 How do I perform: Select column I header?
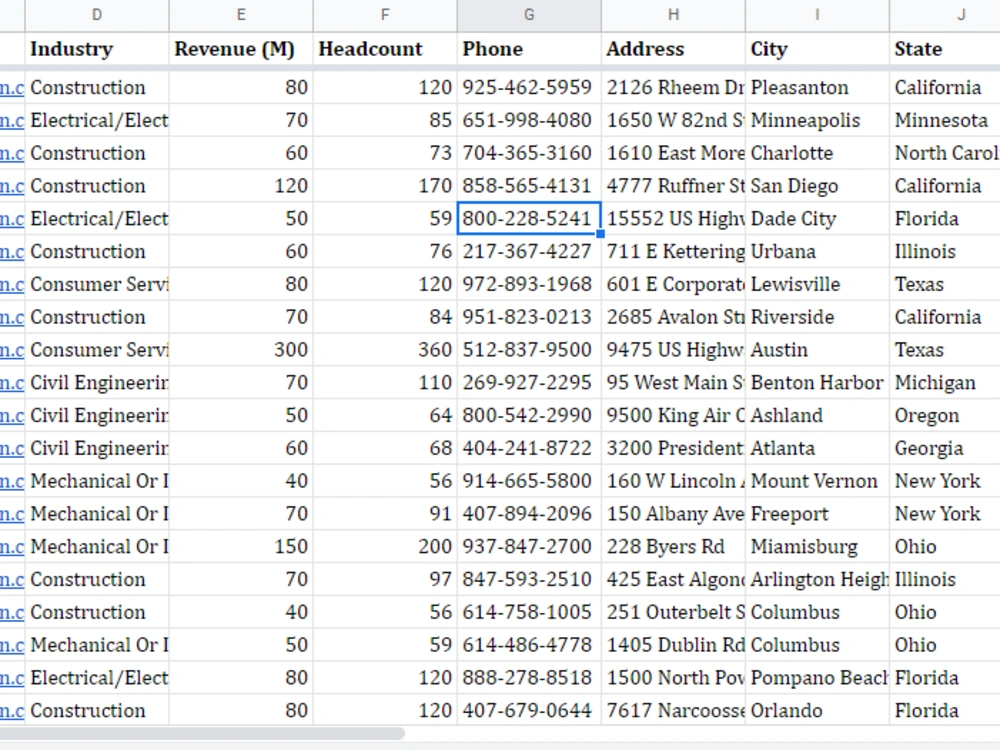817,15
